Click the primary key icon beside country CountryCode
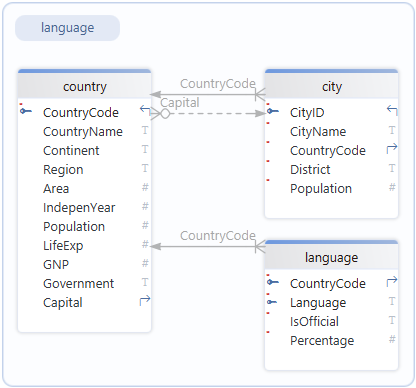This screenshot has width=416, height=388. click(26, 111)
